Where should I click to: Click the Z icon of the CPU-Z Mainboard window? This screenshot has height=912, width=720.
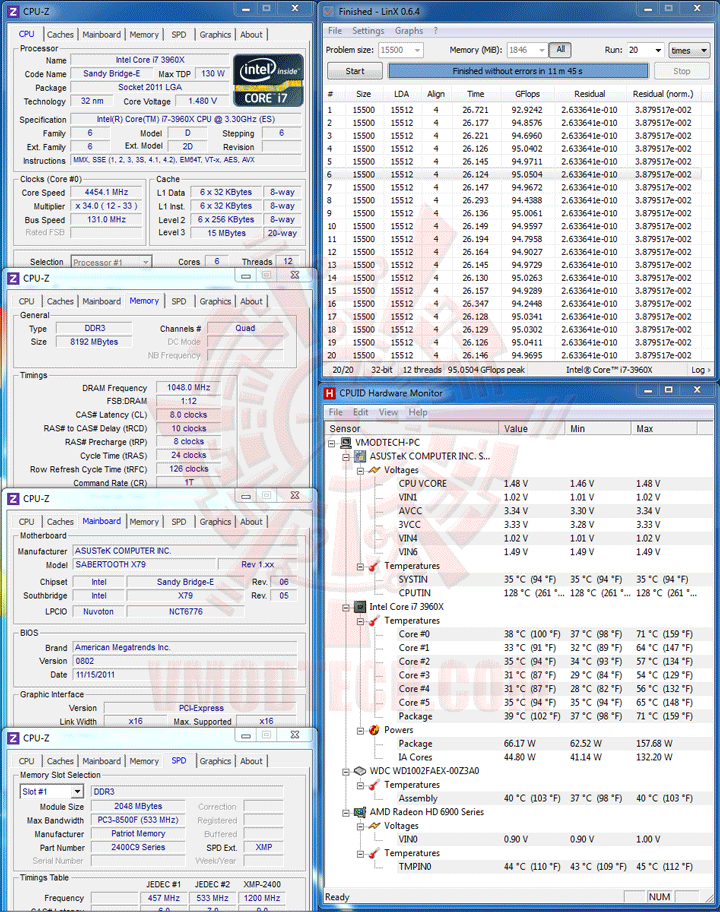click(13, 499)
